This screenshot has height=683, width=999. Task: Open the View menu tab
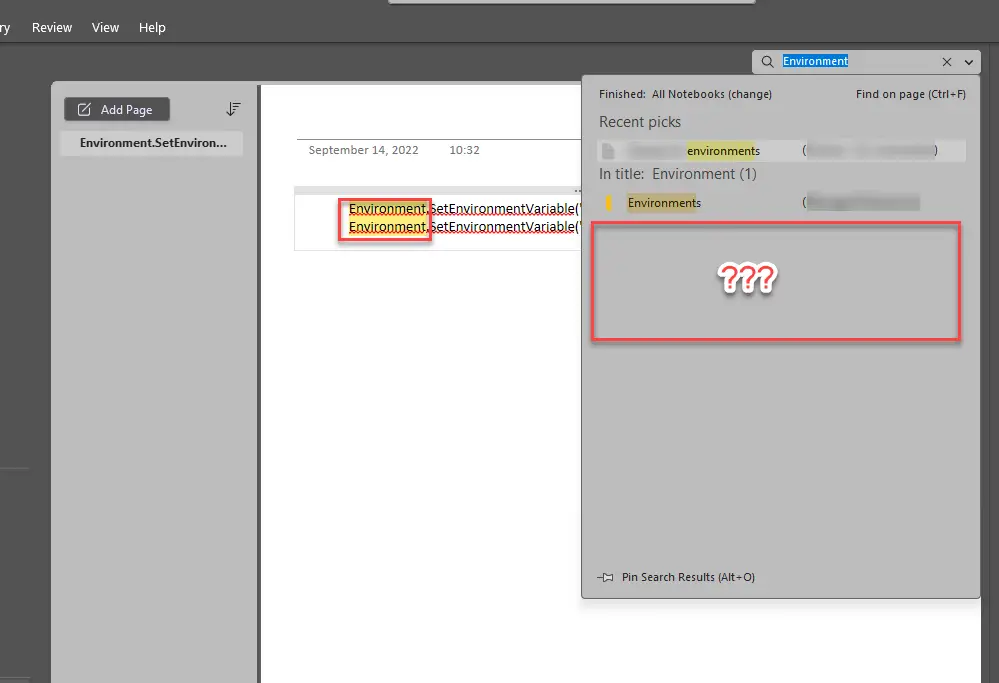(x=105, y=28)
